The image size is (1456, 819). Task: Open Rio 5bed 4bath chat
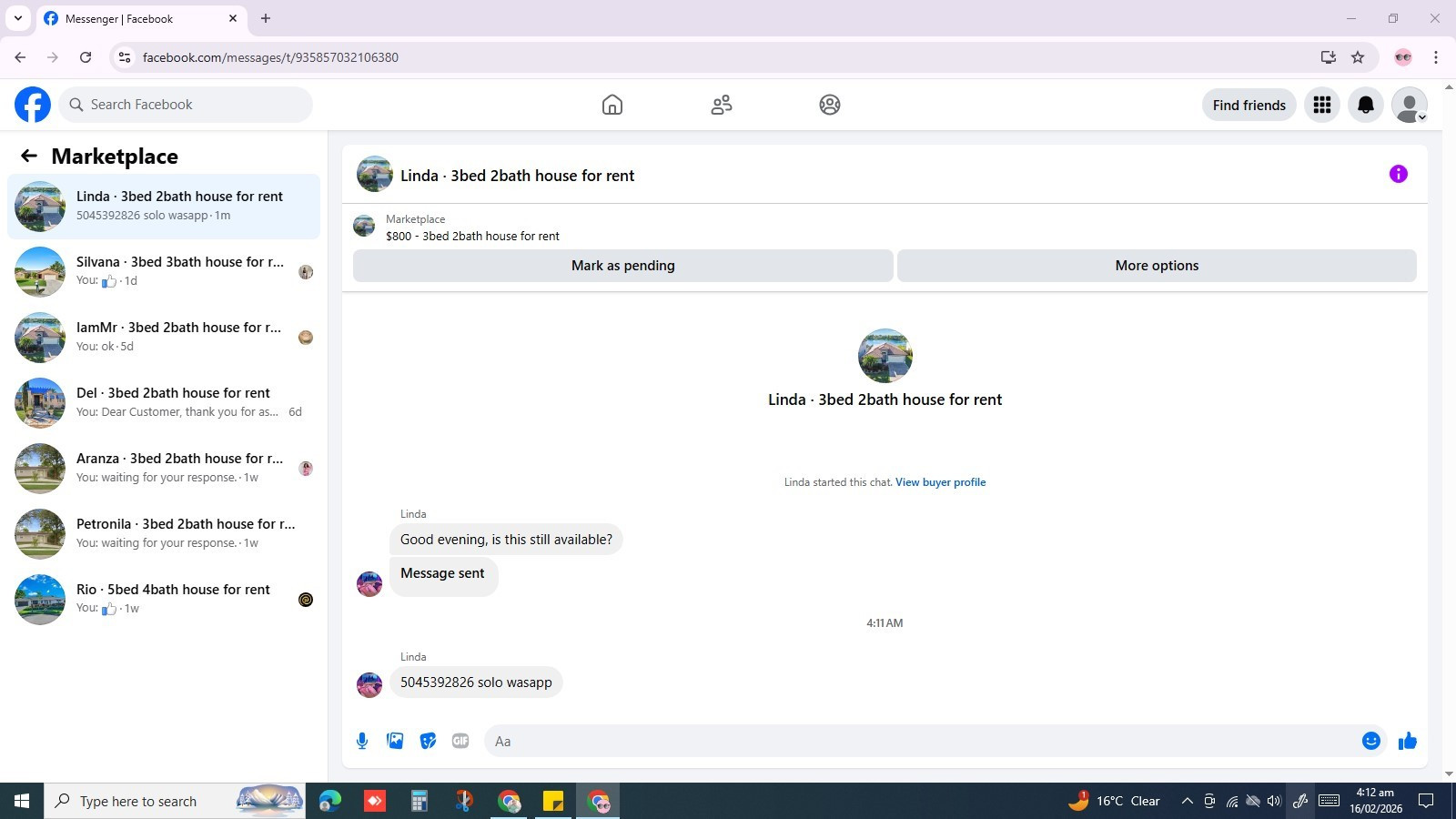pyautogui.click(x=164, y=600)
